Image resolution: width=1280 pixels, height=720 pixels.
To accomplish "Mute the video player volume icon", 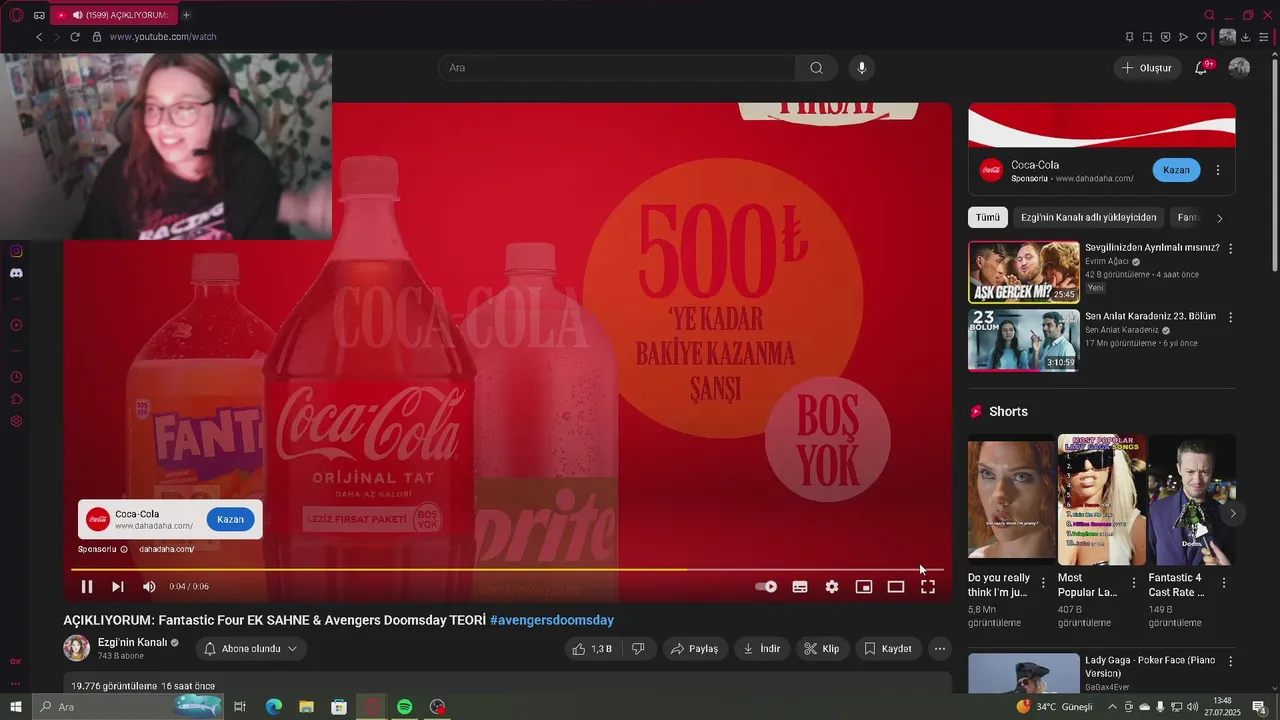I will [149, 587].
